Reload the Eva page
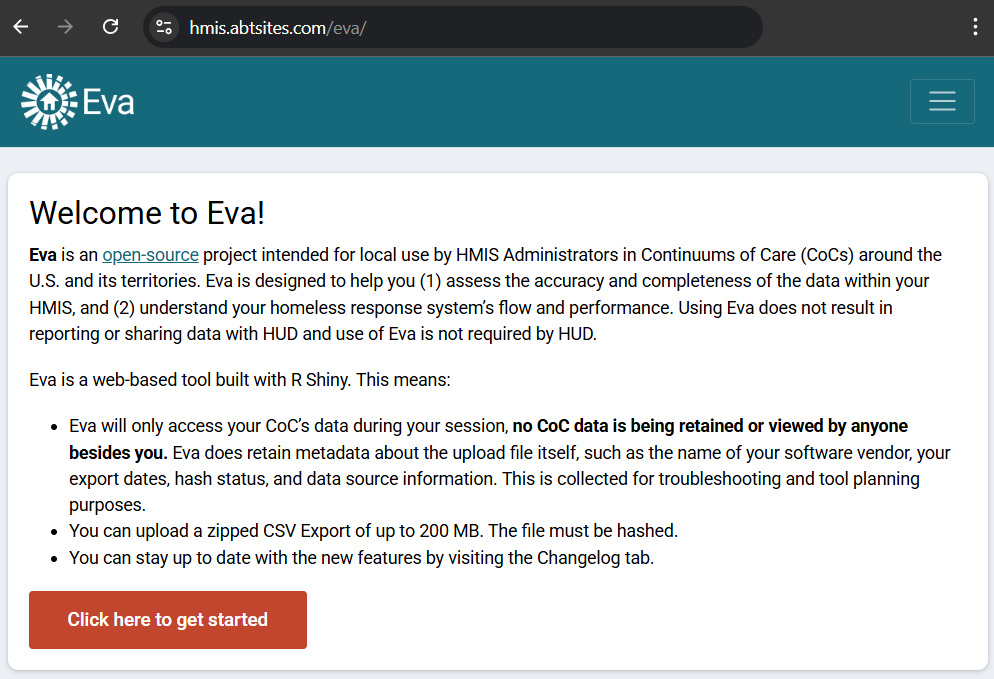Image resolution: width=994 pixels, height=679 pixels. coord(111,27)
